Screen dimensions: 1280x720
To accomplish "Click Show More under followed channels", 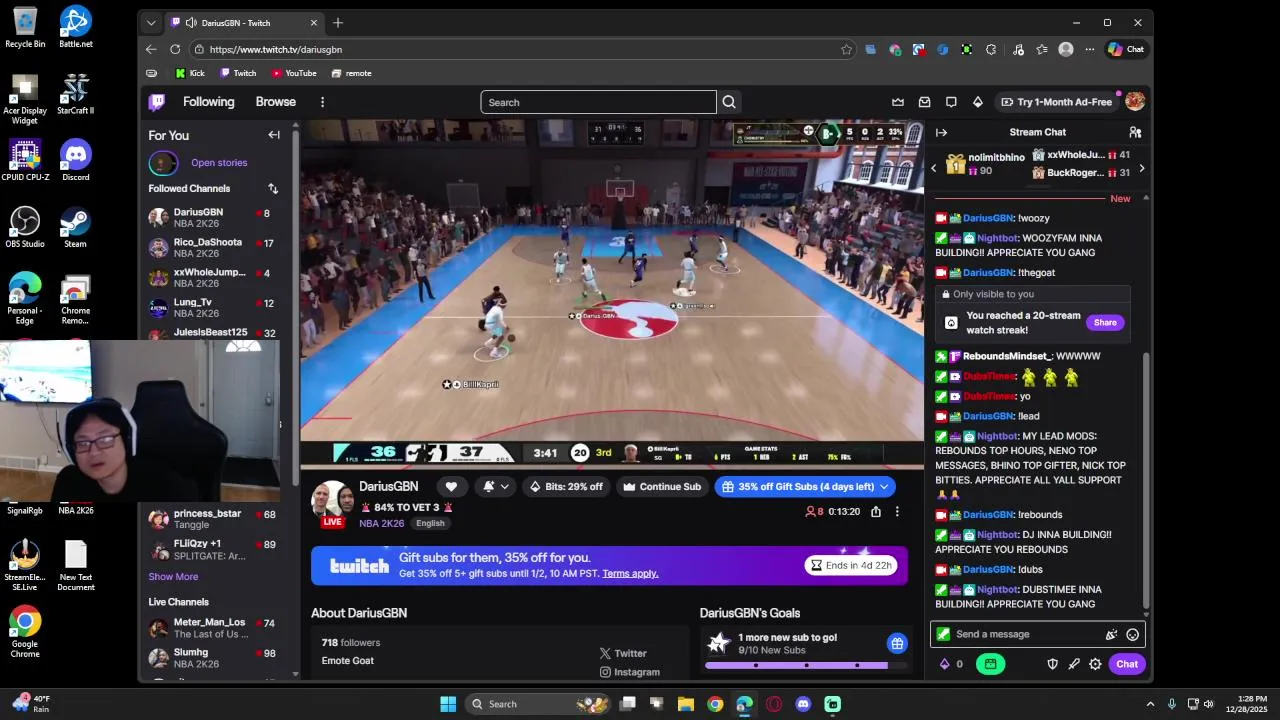I will pyautogui.click(x=173, y=576).
